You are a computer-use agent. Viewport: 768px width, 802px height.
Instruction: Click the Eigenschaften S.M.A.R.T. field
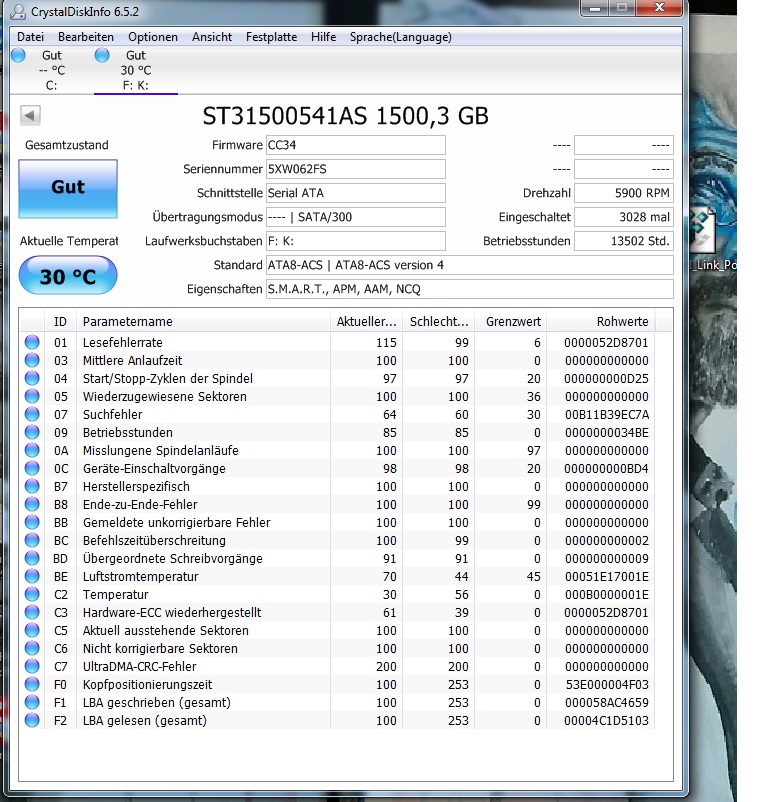(469, 289)
